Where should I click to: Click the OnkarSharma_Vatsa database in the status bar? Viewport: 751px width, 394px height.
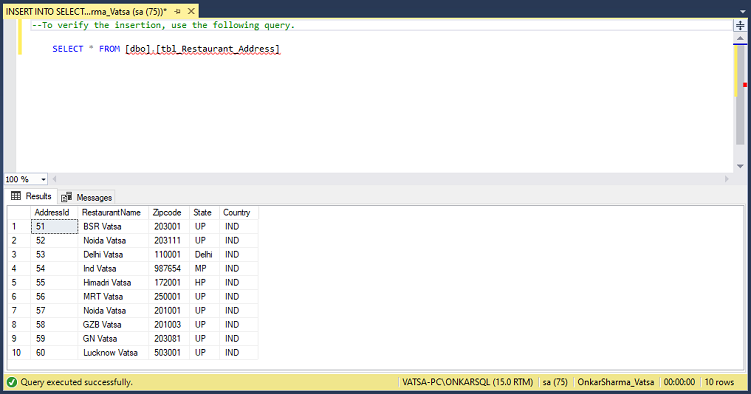[x=615, y=382]
